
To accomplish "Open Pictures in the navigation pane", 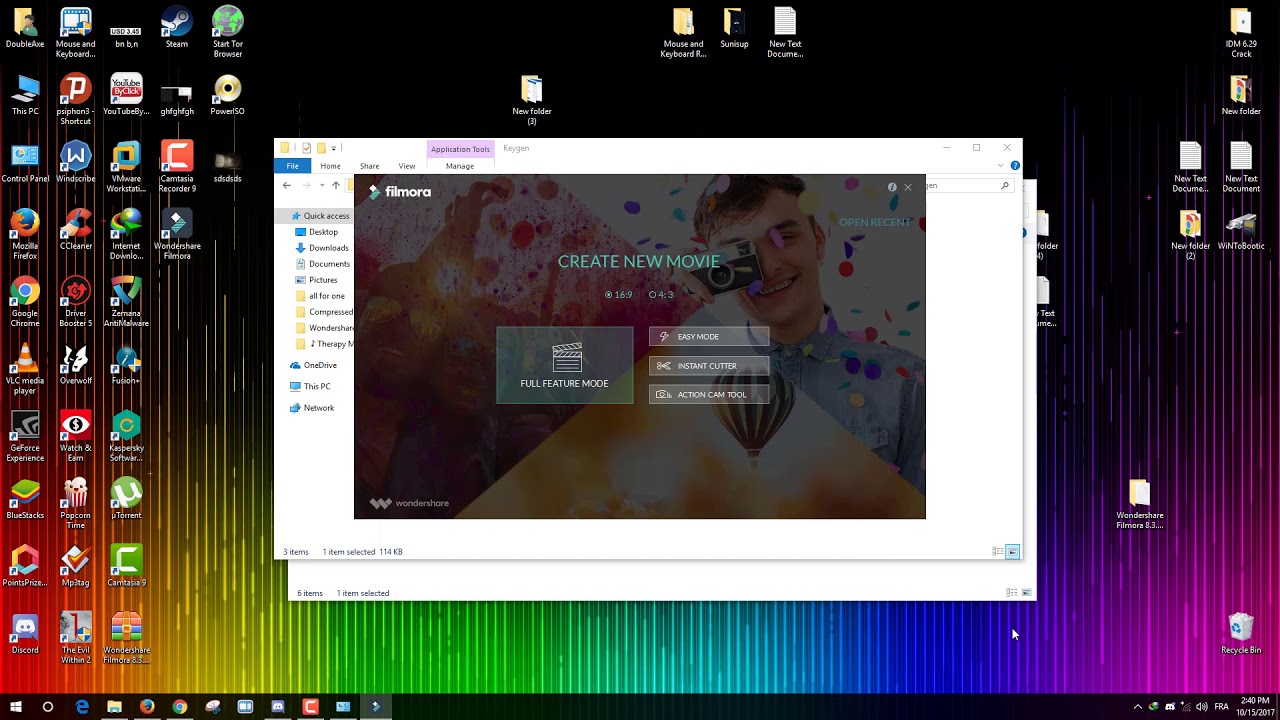I will click(x=317, y=280).
